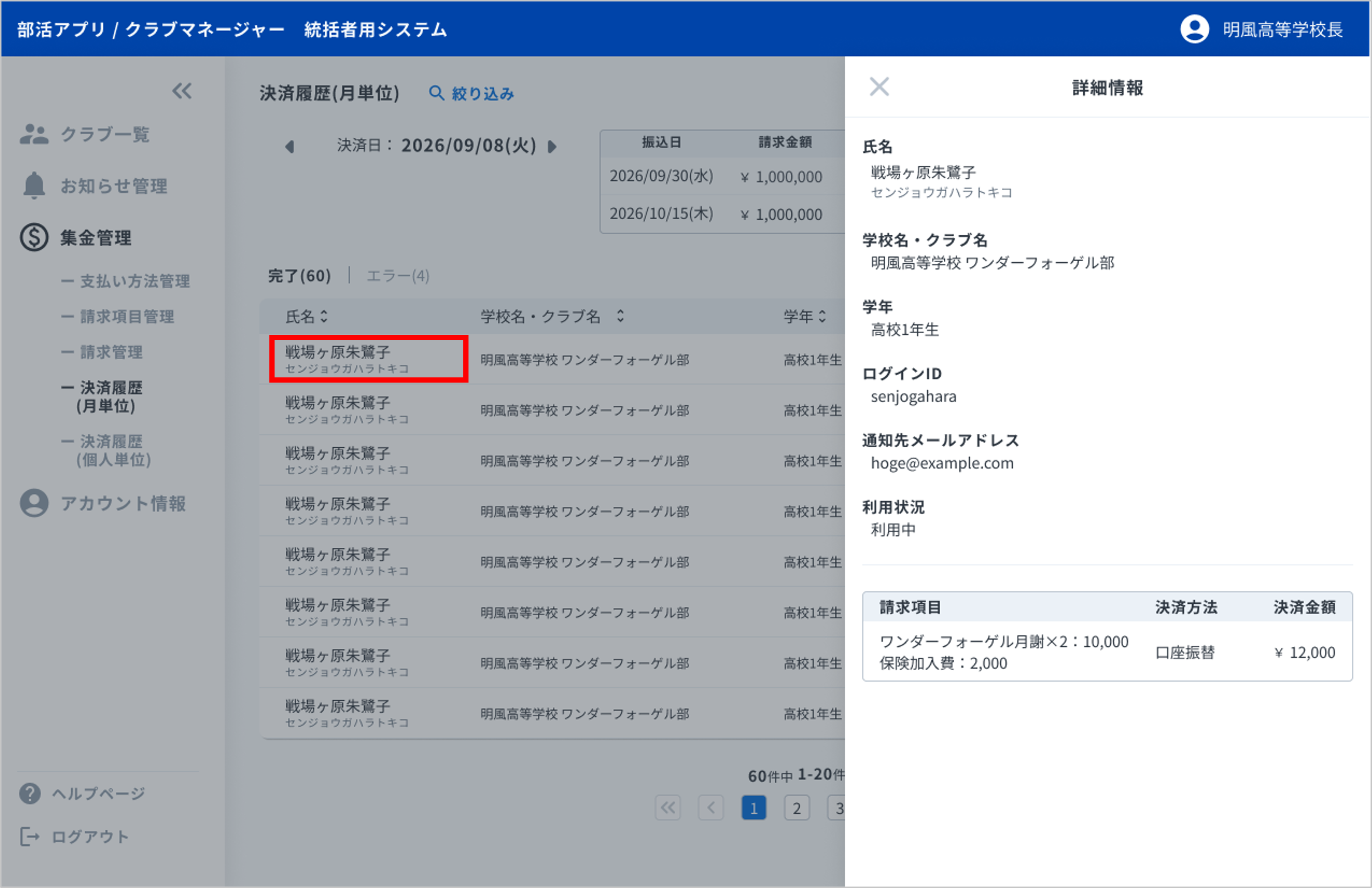
Task: Click 2026/10/15(木) transfer date row
Action: click(722, 214)
